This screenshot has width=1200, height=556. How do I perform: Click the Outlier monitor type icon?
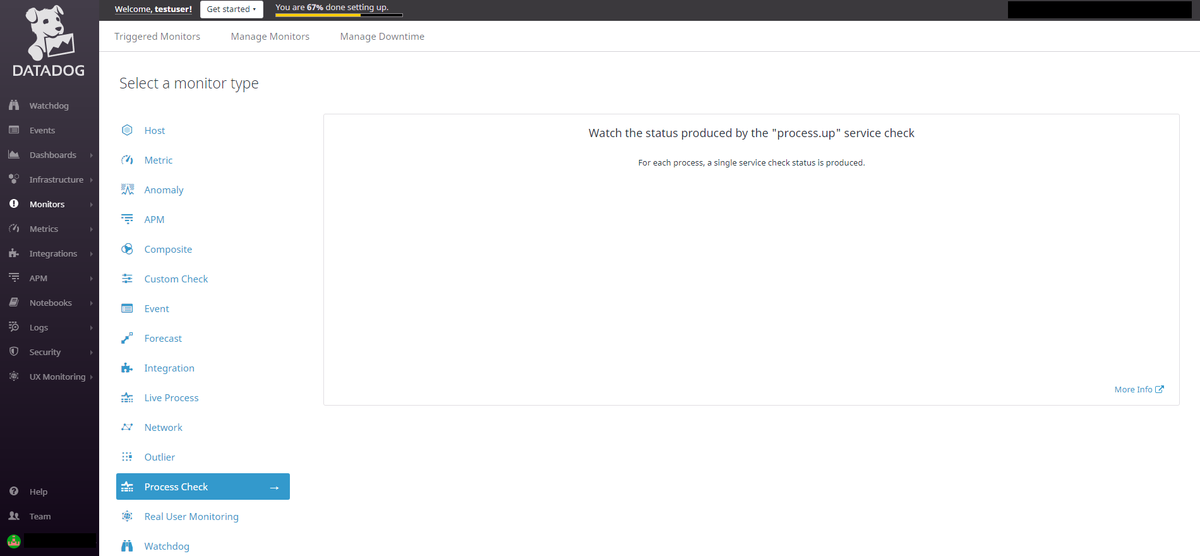127,457
